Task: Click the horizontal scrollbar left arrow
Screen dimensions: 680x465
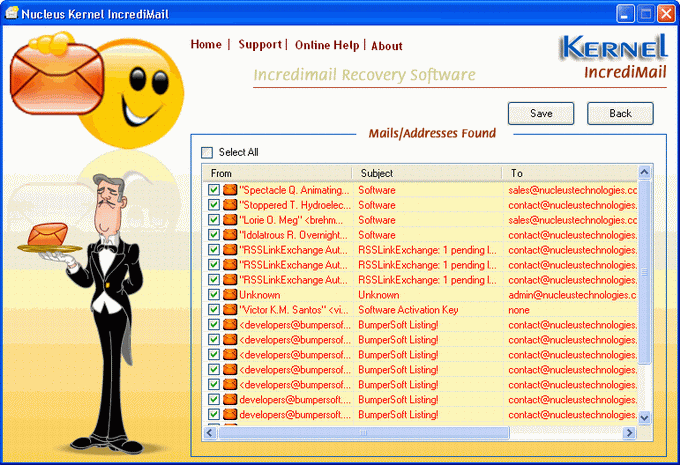Action: click(x=210, y=432)
